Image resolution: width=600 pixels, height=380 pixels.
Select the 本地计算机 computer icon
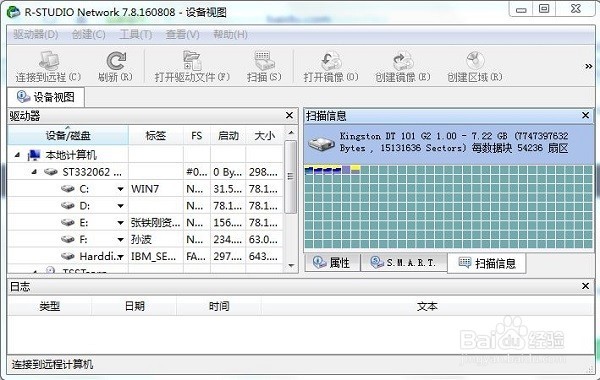(34, 155)
